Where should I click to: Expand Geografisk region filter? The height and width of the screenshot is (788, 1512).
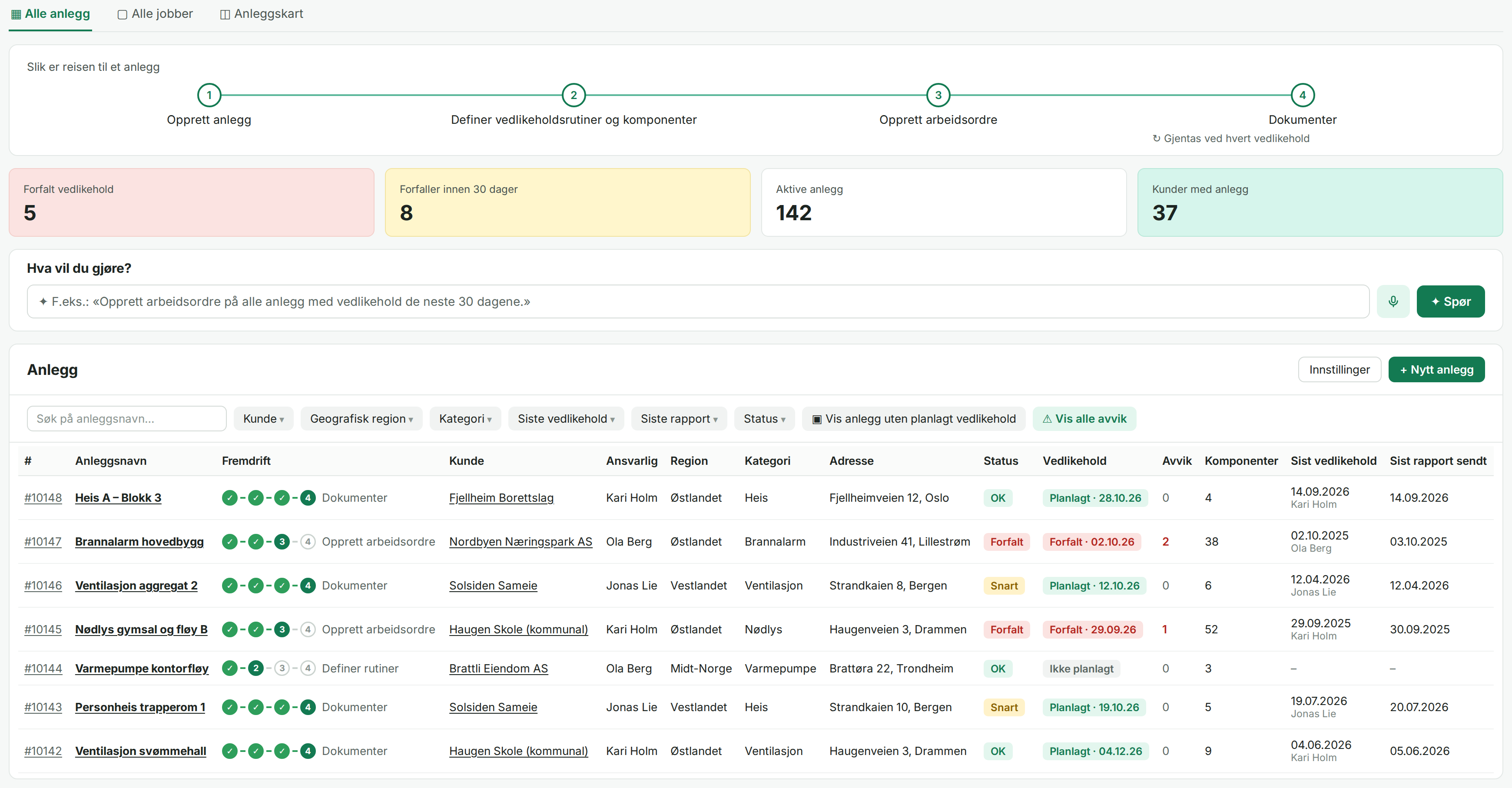point(361,419)
